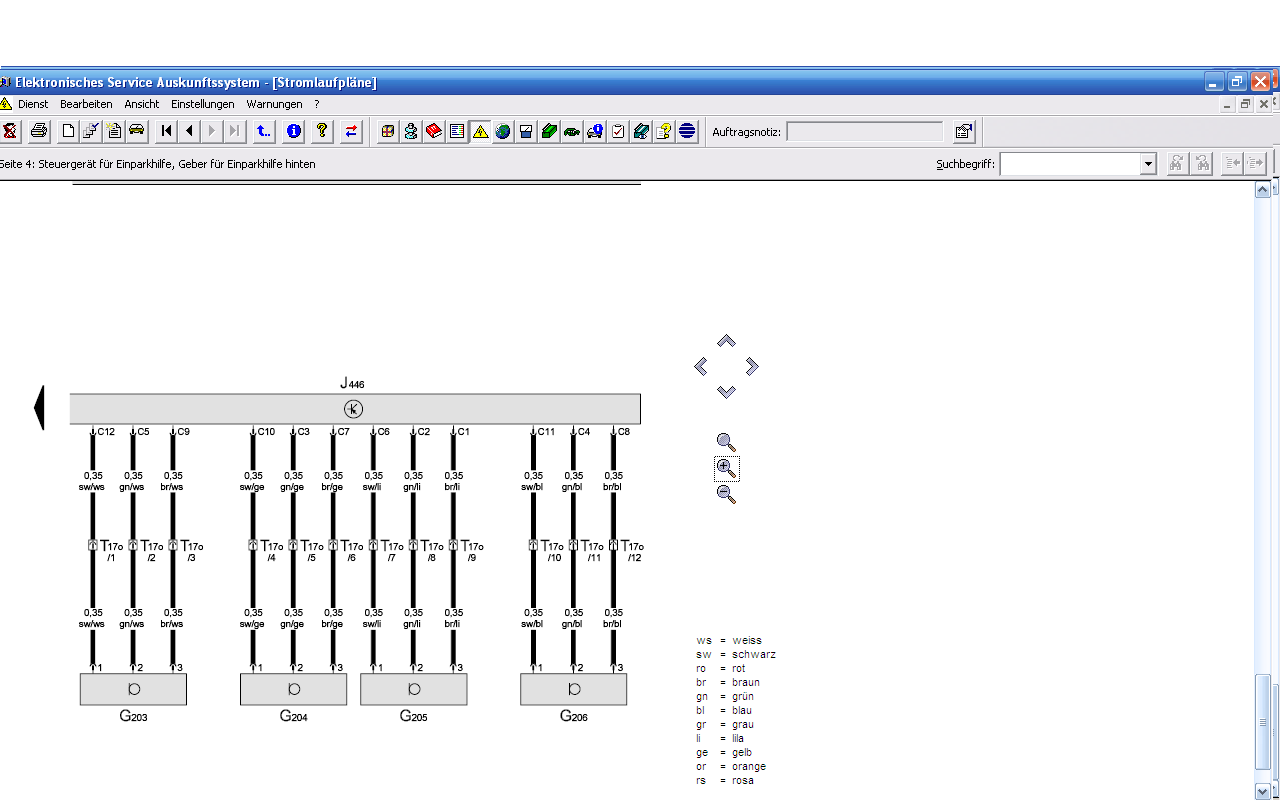Click the zoom in magnifier with plus
The width and height of the screenshot is (1280, 800).
(726, 468)
